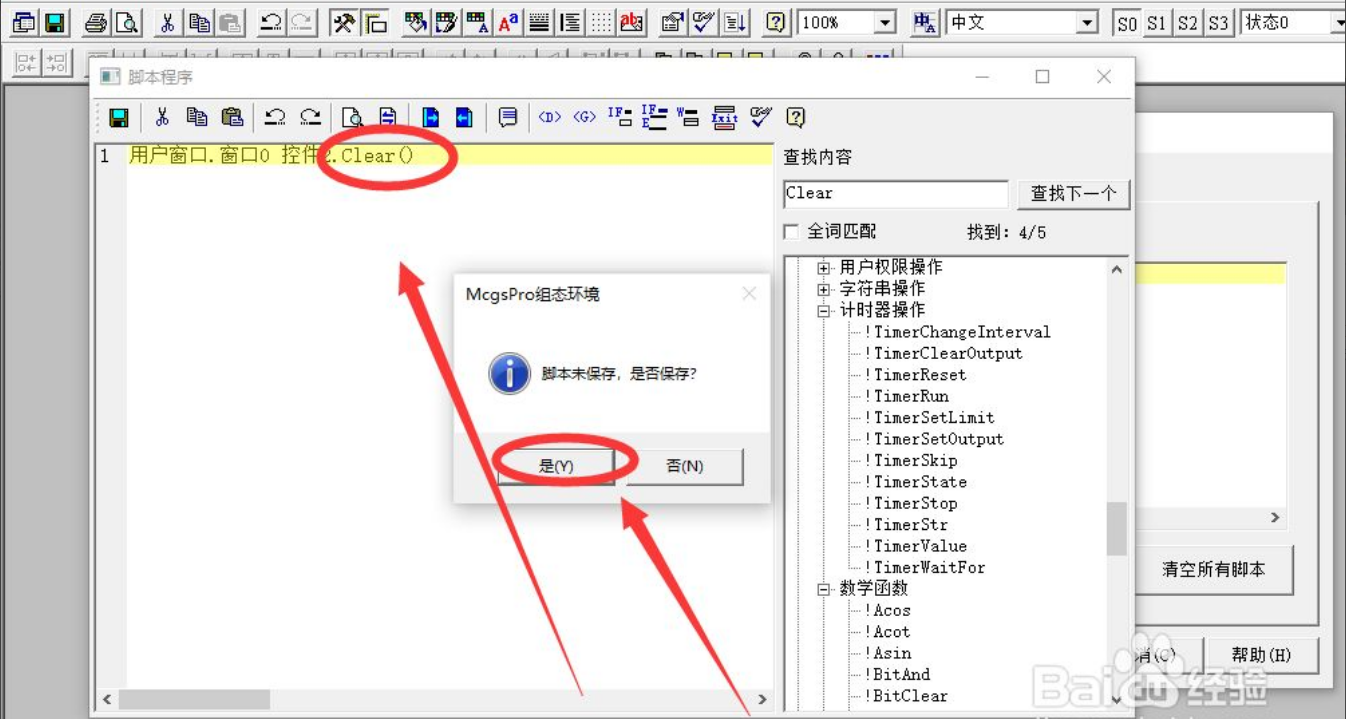Click 是(Y) to save the script

(x=556, y=466)
